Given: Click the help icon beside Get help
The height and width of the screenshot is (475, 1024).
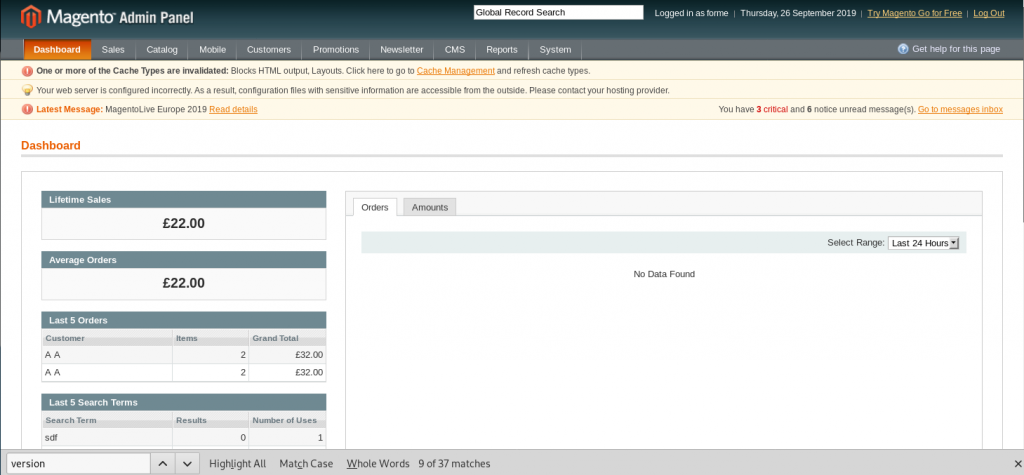Looking at the screenshot, I should pos(903,49).
